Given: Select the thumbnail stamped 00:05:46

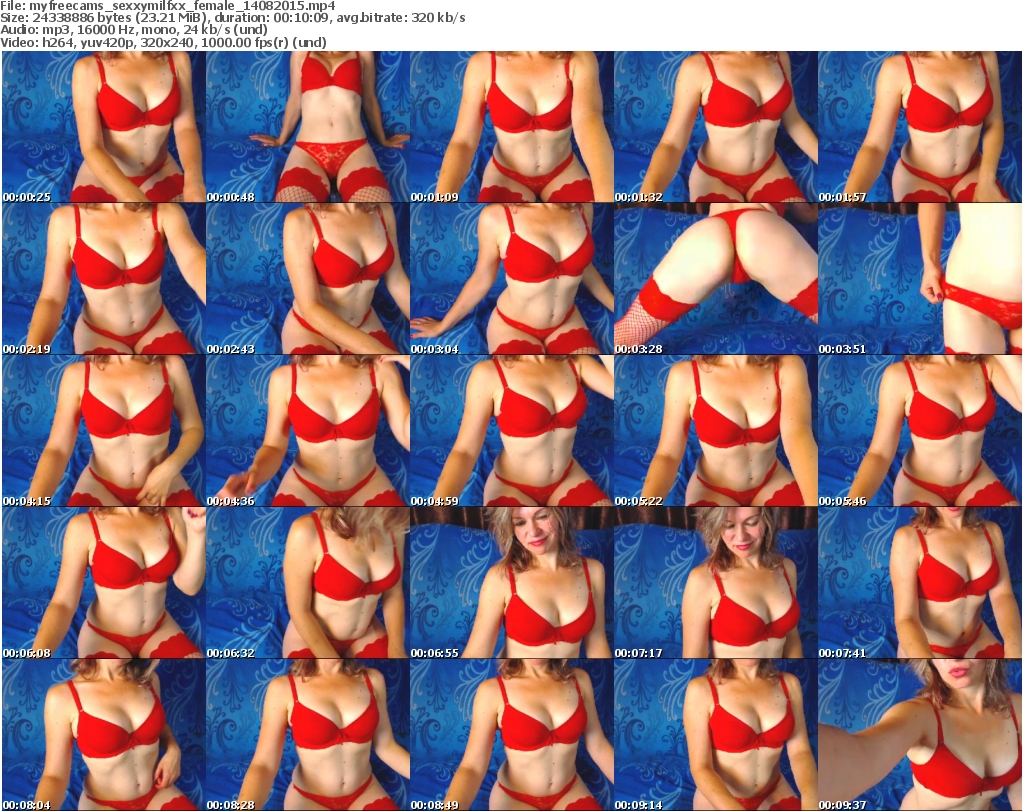Looking at the screenshot, I should pyautogui.click(x=920, y=431).
